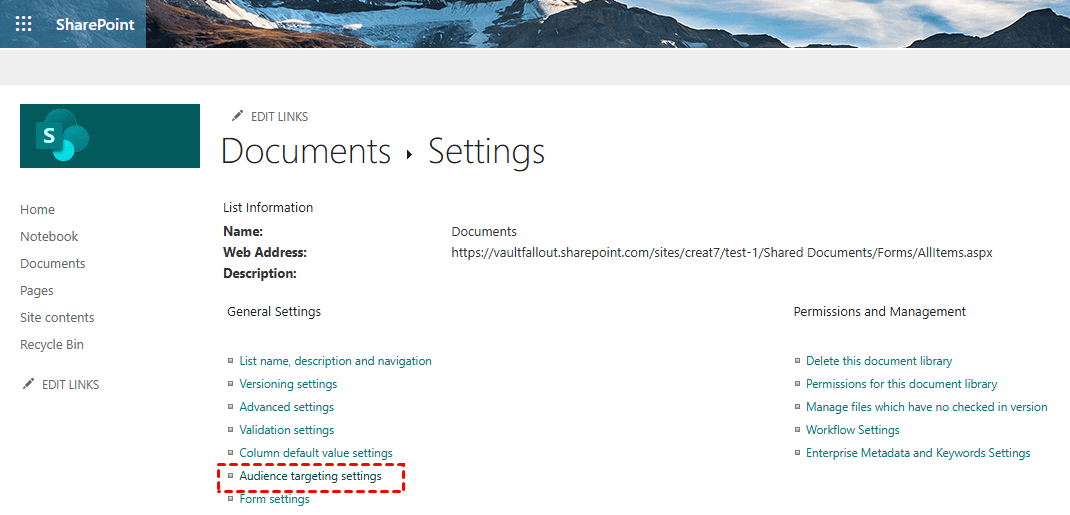
Task: Open Validation settings link
Action: tap(286, 430)
